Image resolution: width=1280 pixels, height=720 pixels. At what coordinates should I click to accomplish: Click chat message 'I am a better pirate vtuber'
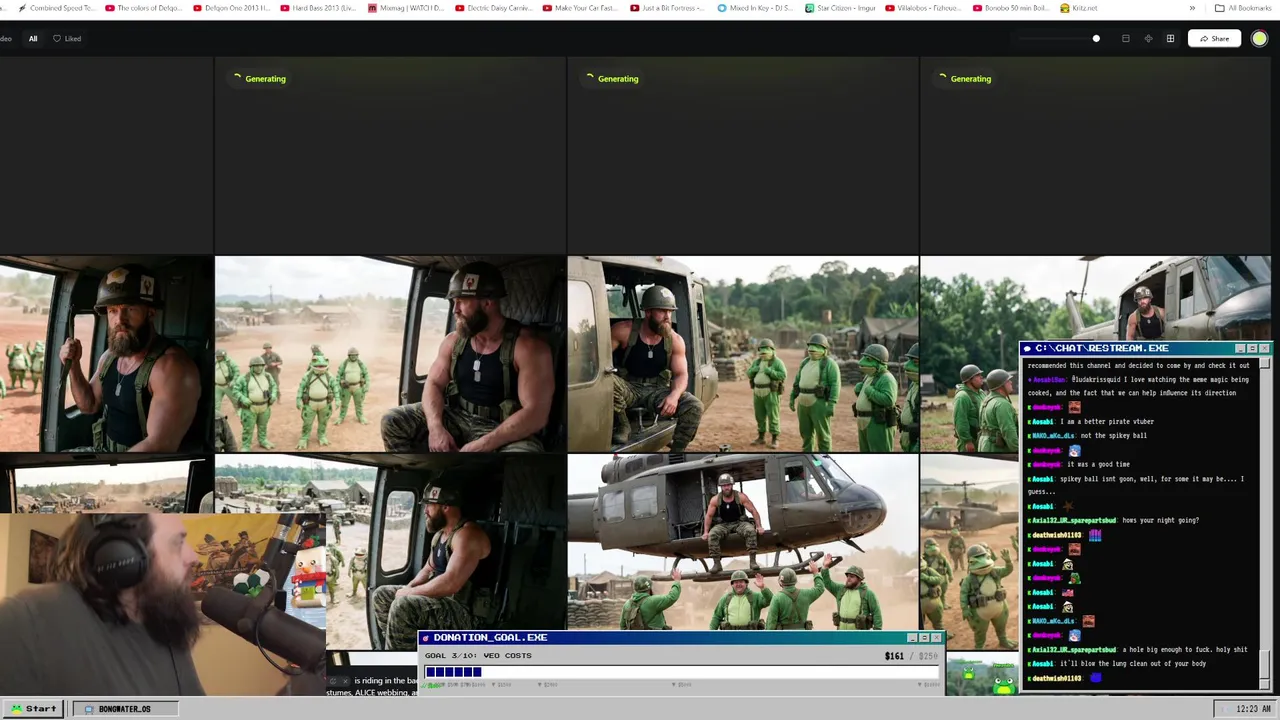[x=1107, y=421]
